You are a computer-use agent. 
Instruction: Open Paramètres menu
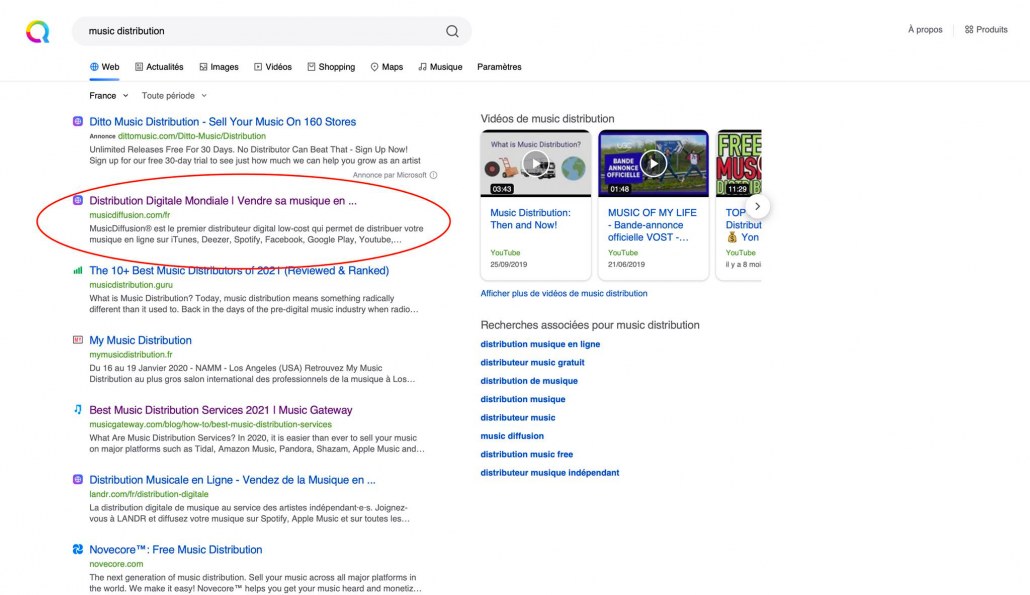499,67
